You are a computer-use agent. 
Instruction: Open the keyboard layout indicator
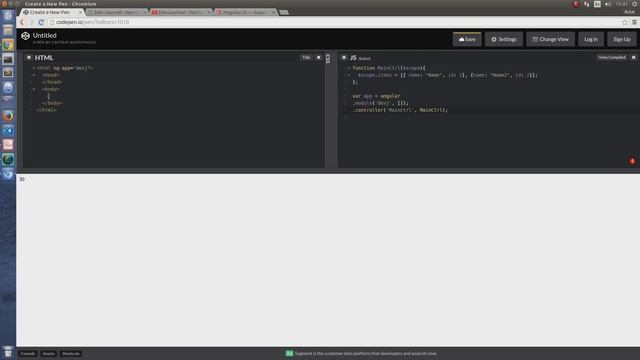[x=597, y=4]
